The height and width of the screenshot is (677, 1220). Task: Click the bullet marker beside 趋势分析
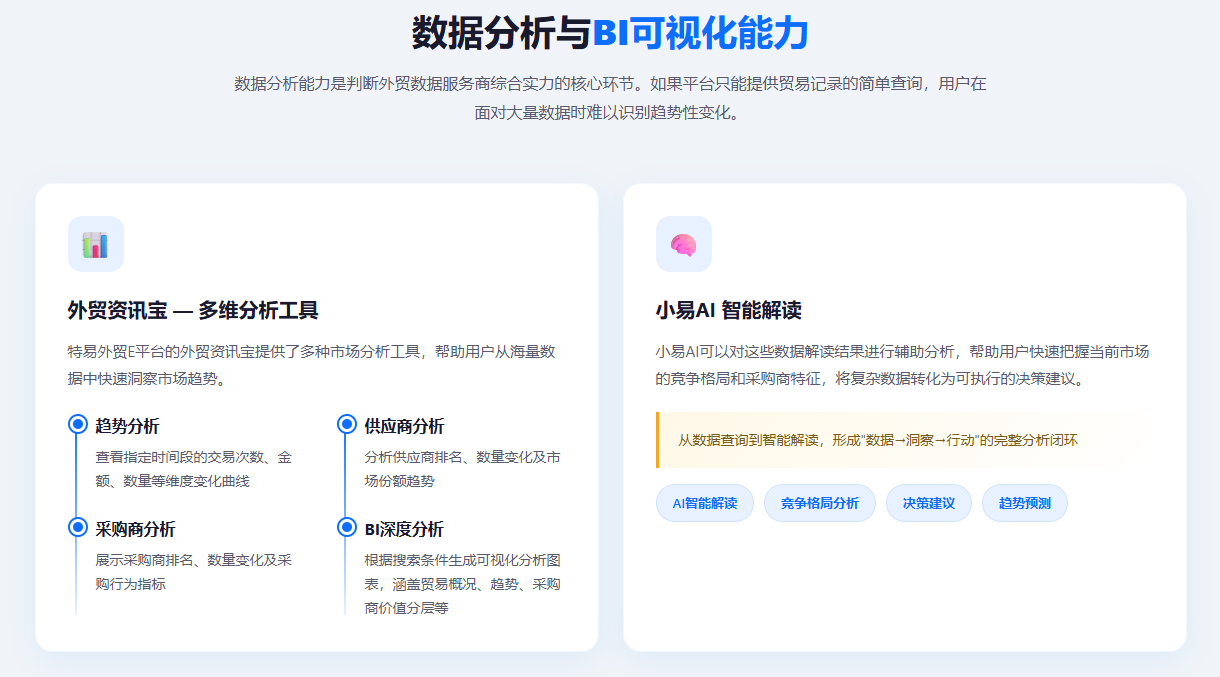point(77,424)
